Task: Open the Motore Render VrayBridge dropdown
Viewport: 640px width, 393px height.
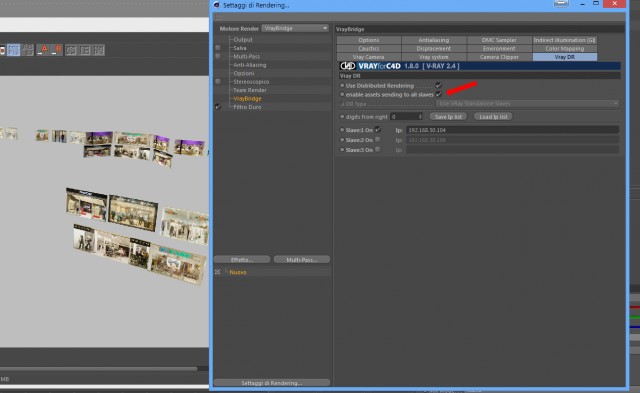Action: pyautogui.click(x=295, y=28)
